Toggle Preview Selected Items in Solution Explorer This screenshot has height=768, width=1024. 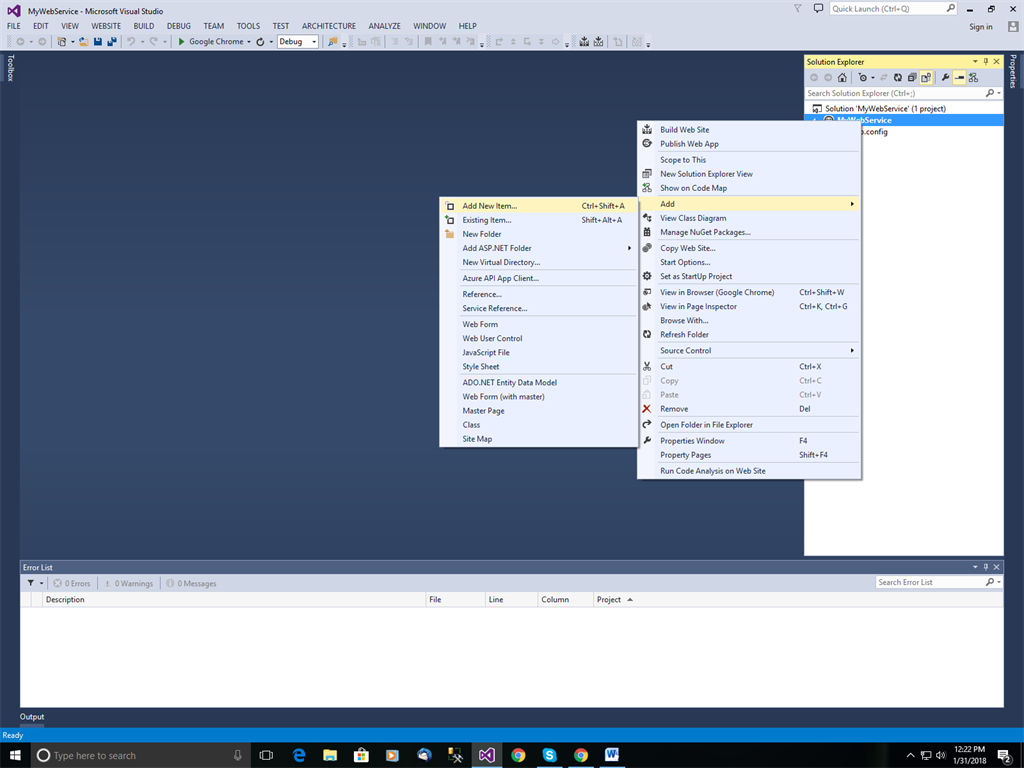tap(960, 77)
